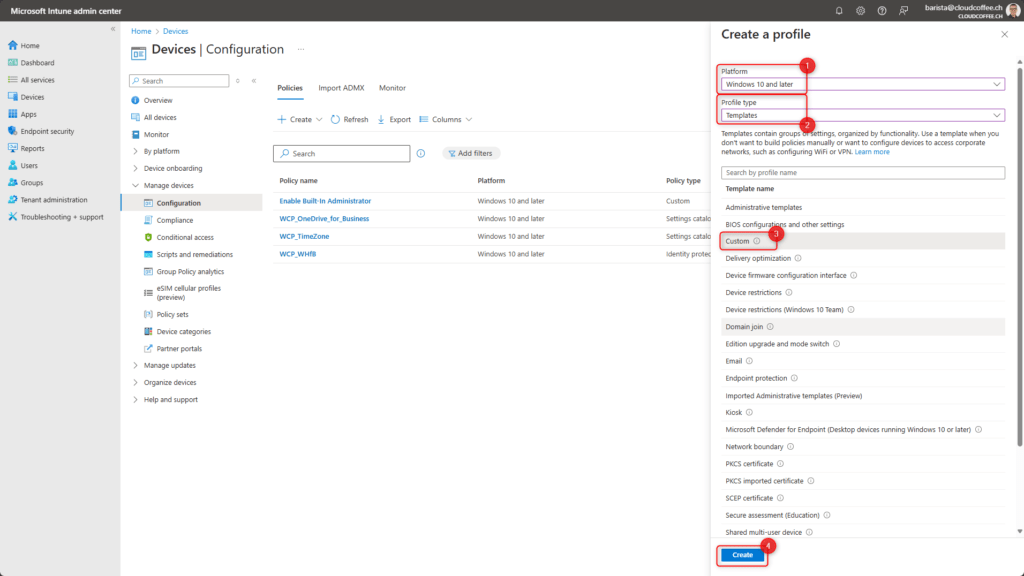Open Groups in left navigation
The width and height of the screenshot is (1024, 576).
tap(31, 183)
